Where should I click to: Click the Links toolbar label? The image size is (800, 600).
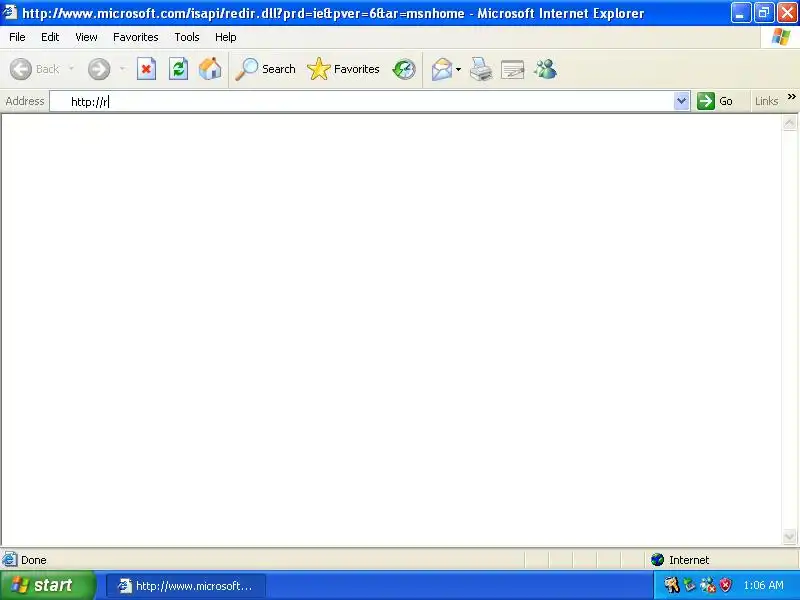point(766,101)
